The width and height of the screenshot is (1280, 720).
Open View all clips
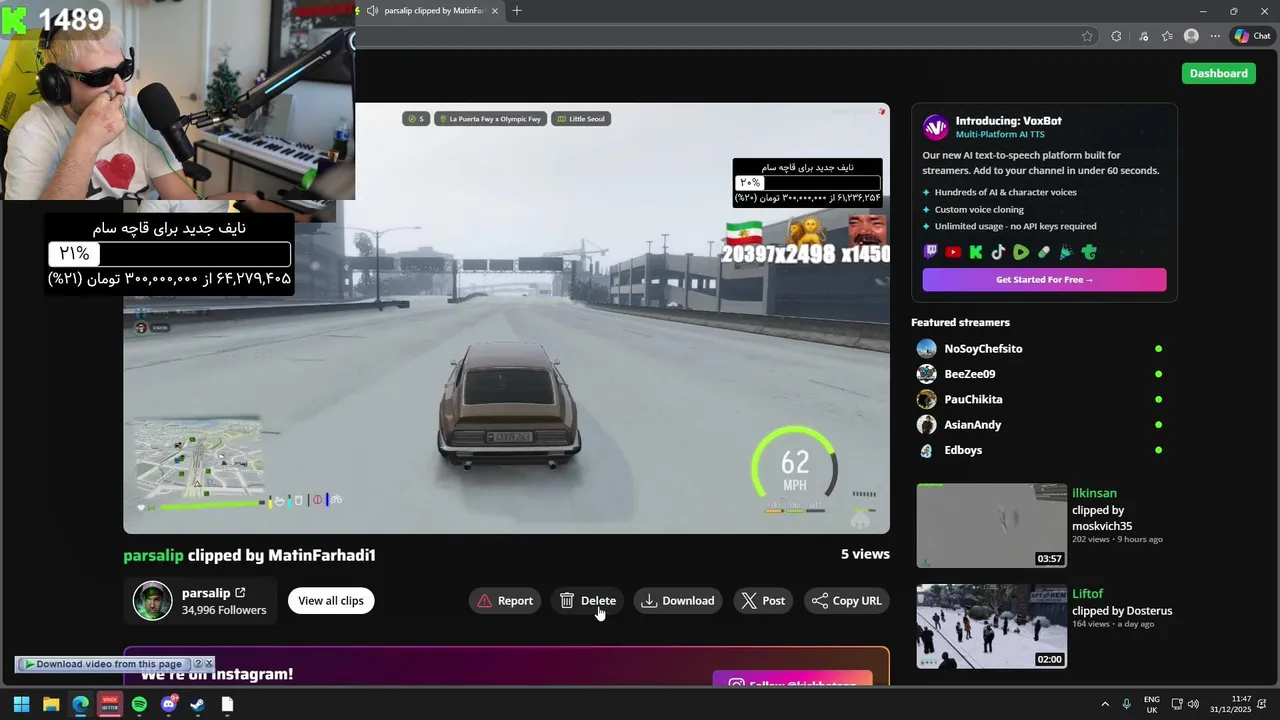pyautogui.click(x=331, y=601)
